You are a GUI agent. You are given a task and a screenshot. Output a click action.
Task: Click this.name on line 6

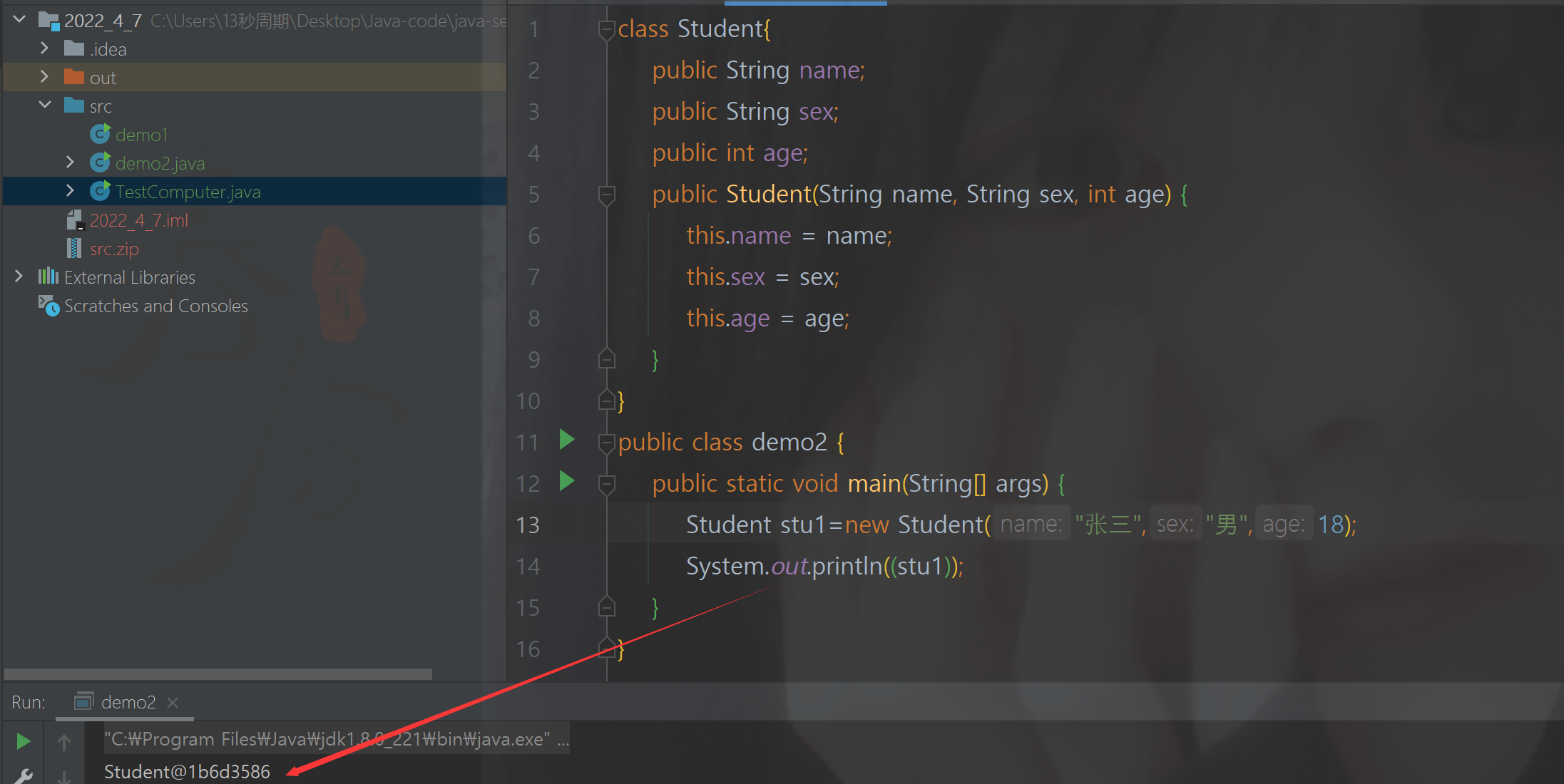click(x=739, y=236)
